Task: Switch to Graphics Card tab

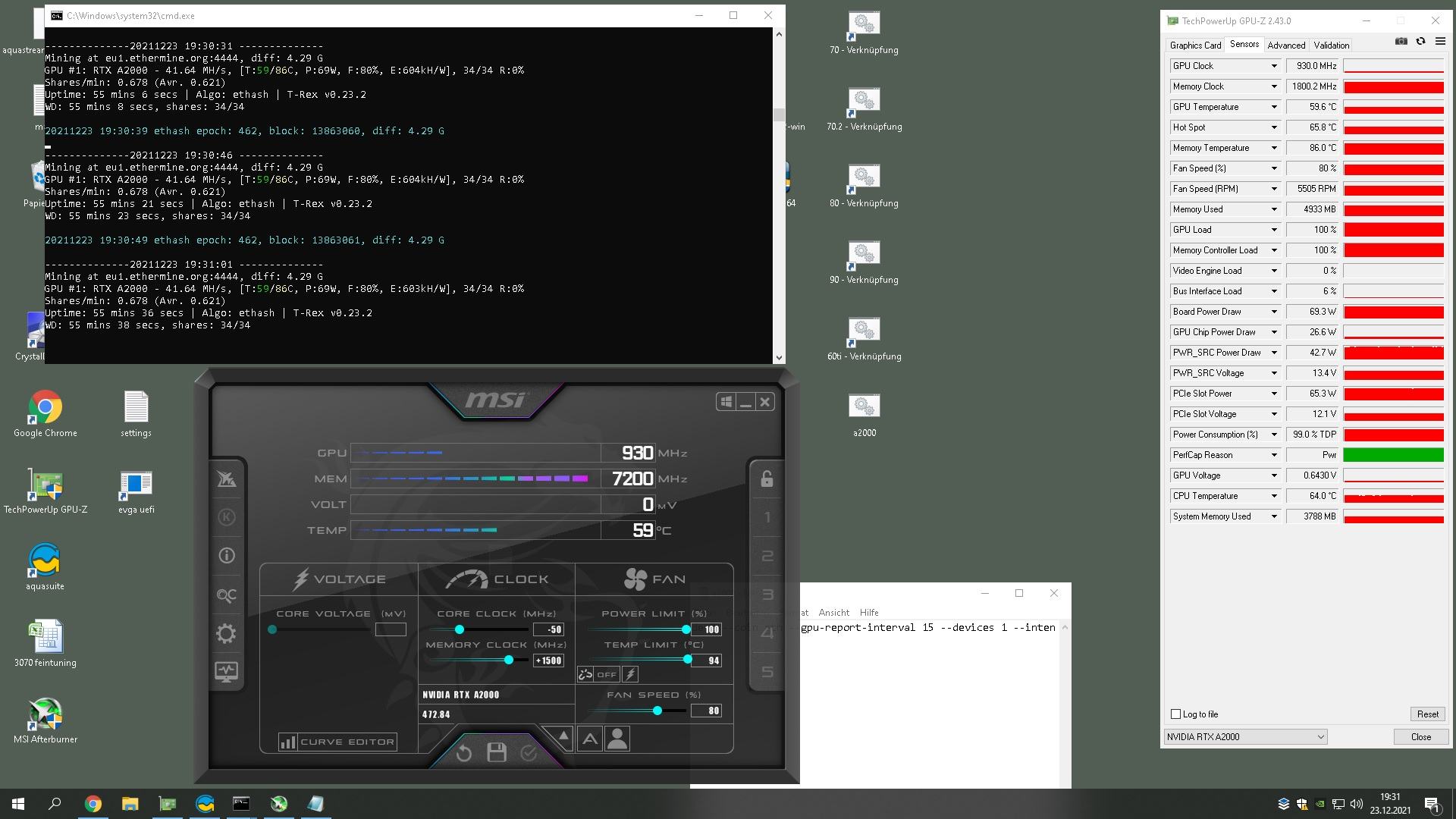Action: [x=1195, y=45]
